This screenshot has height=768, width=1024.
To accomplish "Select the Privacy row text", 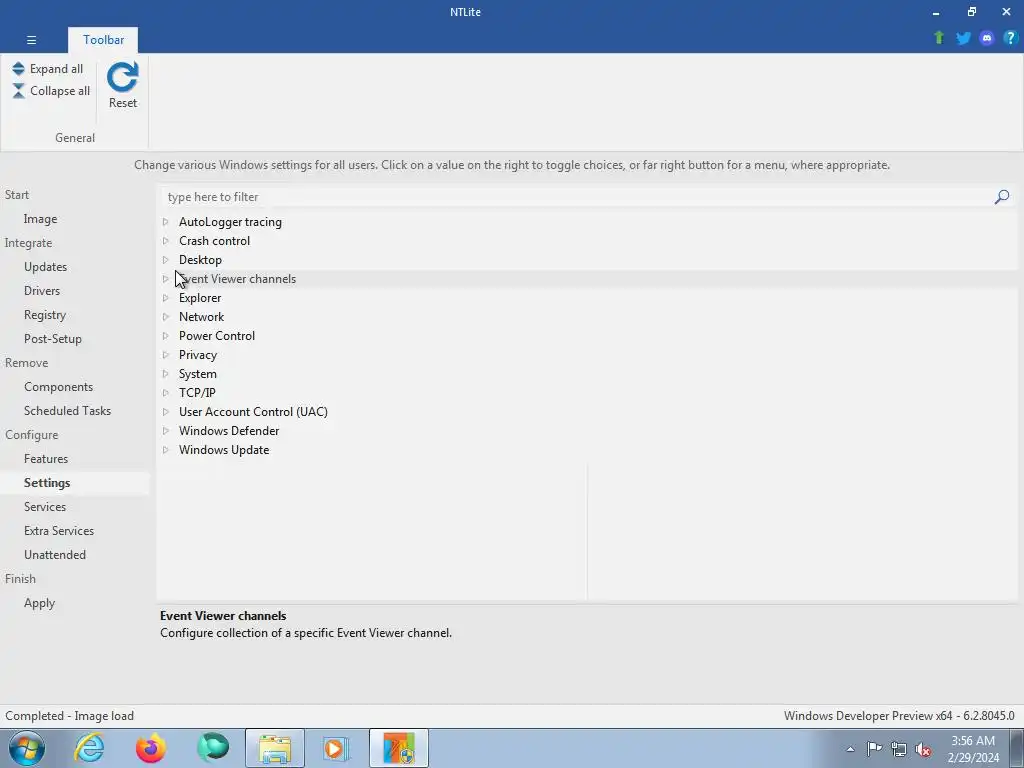I will [x=198, y=355].
